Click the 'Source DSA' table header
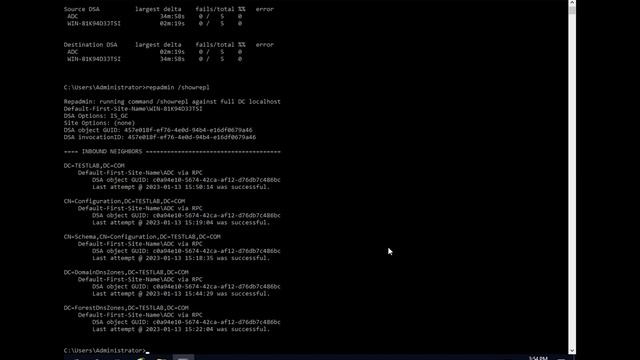640x360 pixels. [81, 9]
